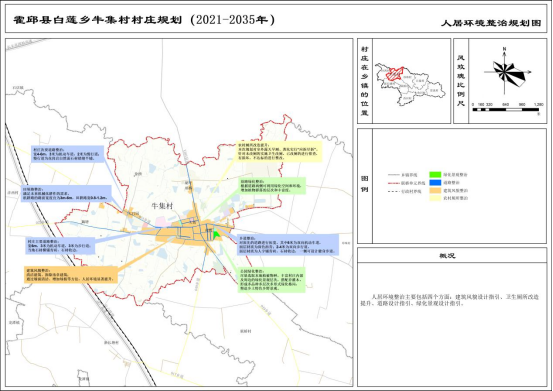Screen dimensions: 553x391
Task: Click the 牛集村 village name label on map
Action: (x=162, y=206)
